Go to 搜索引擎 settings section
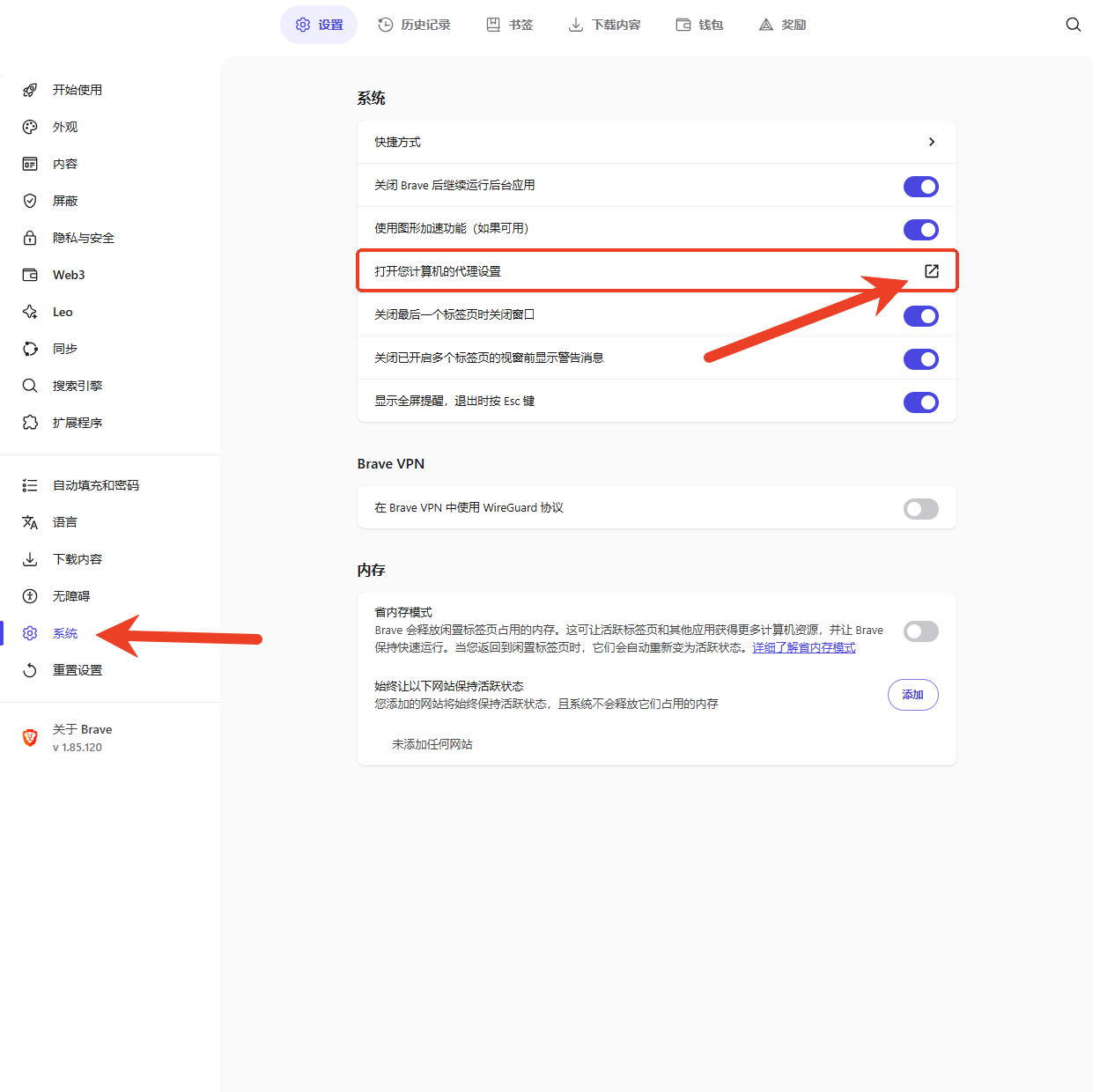Screen dimensions: 1100x1092 point(77,386)
